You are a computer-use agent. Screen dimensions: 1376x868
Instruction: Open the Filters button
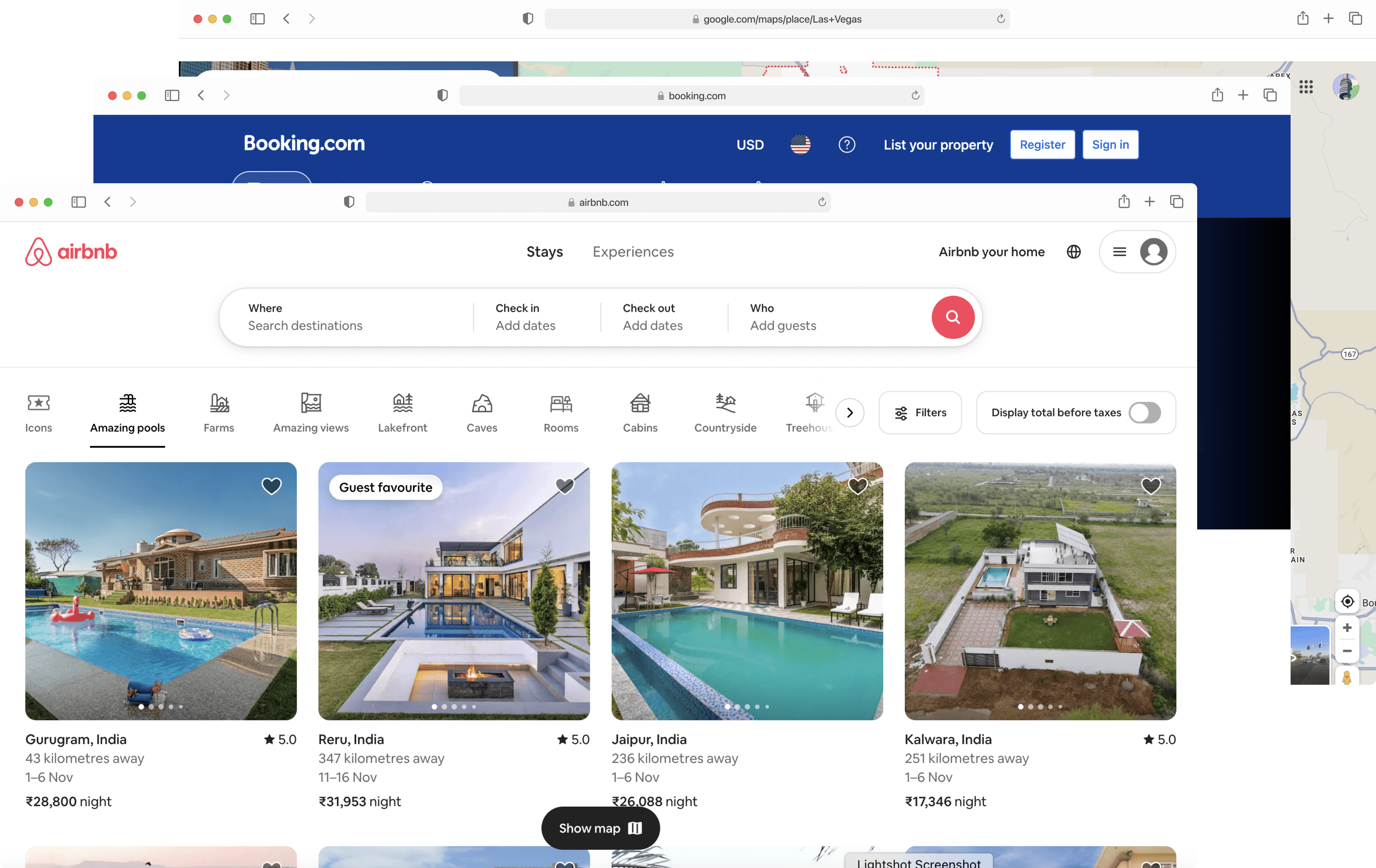pos(919,412)
